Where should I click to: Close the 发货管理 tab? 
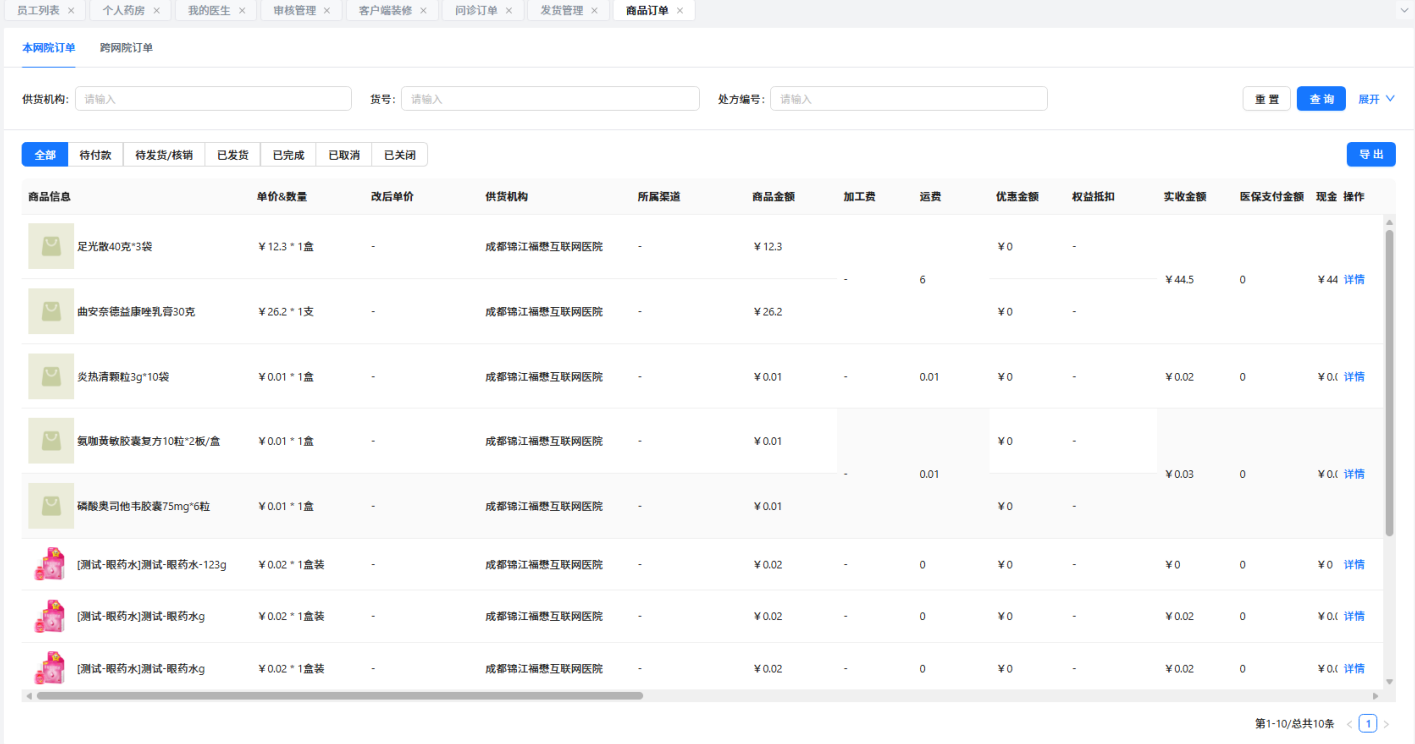pyautogui.click(x=594, y=11)
